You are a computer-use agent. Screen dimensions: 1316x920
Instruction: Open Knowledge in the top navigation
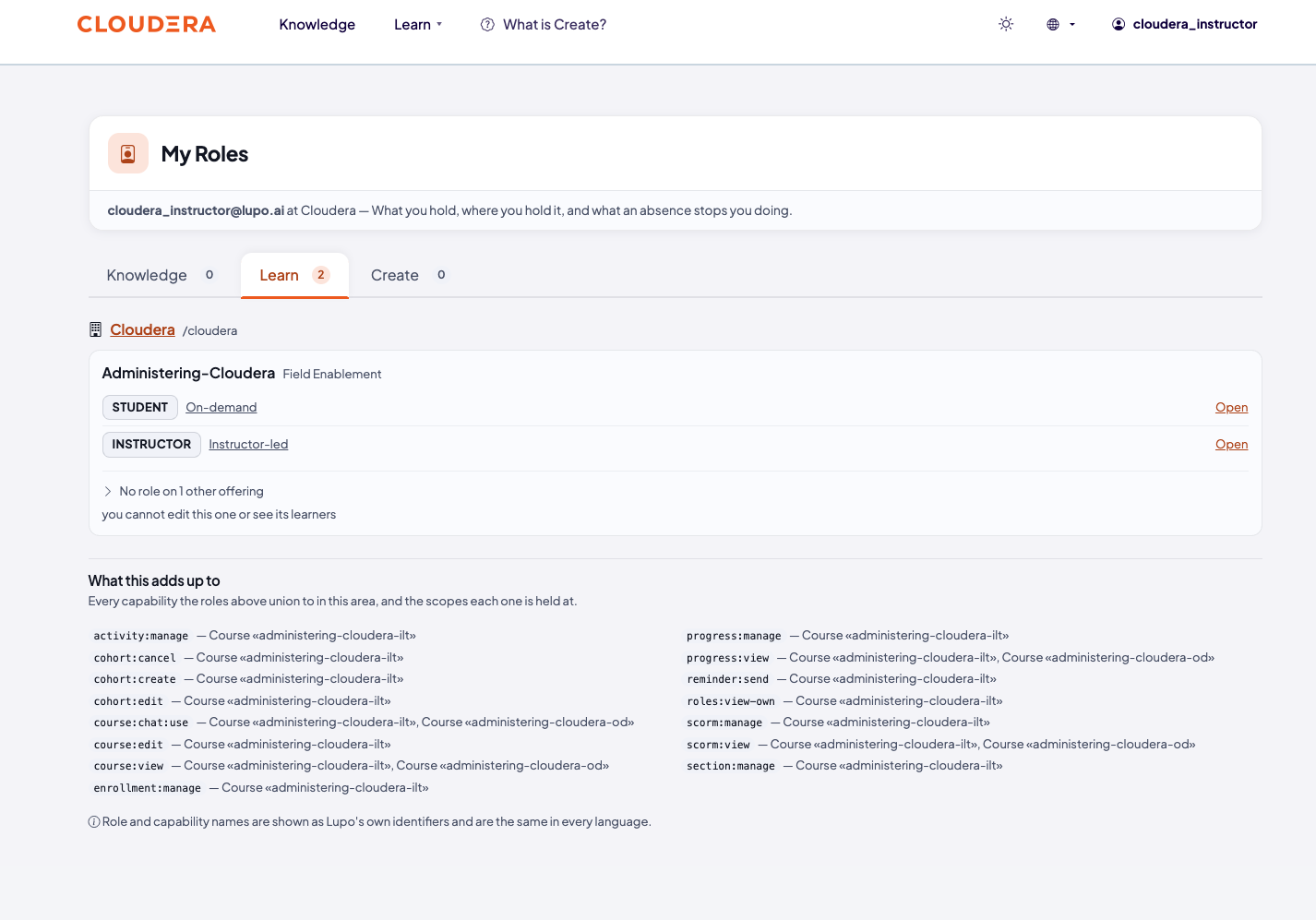317,25
